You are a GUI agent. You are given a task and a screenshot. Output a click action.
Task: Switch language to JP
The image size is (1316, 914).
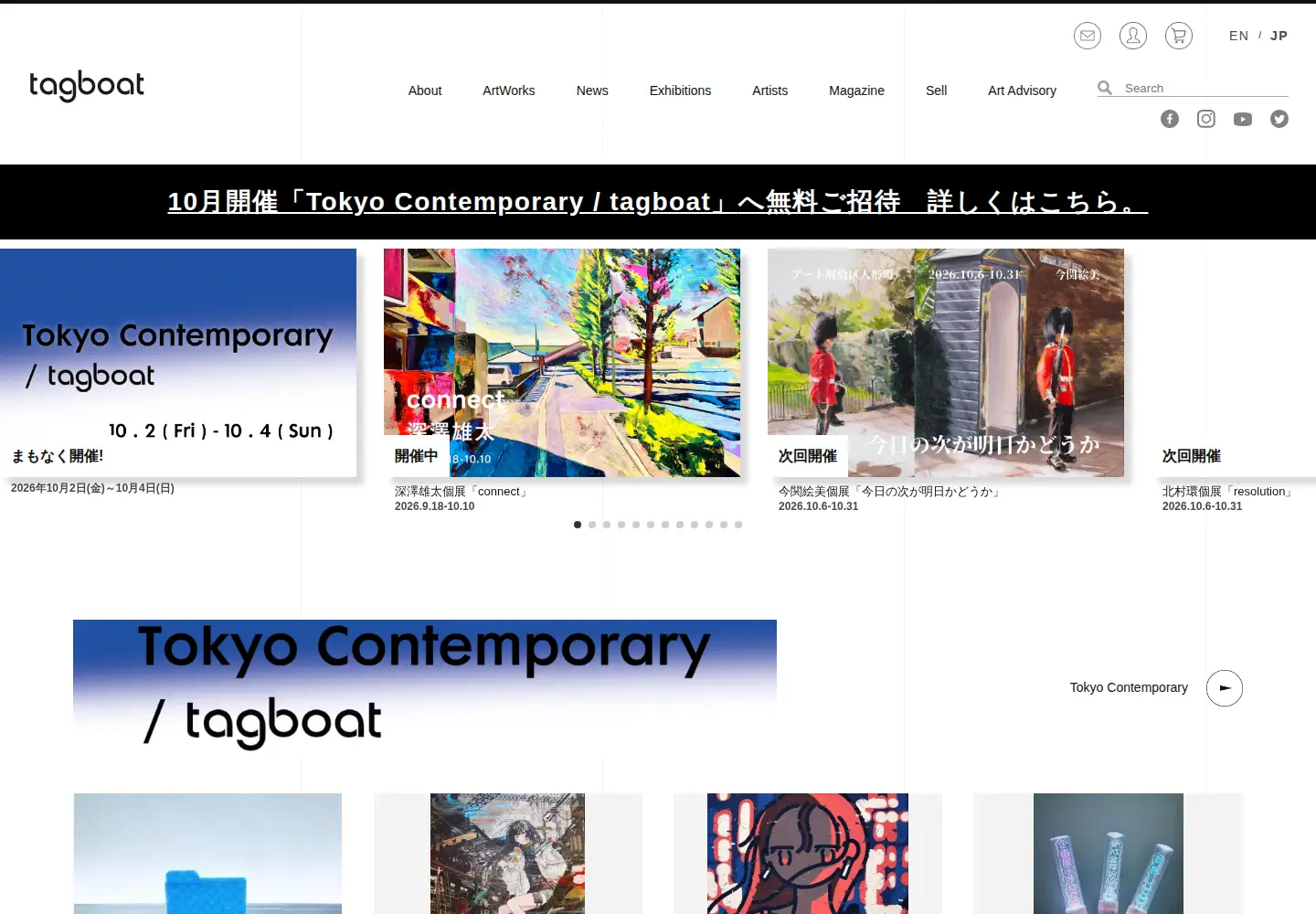click(1279, 36)
